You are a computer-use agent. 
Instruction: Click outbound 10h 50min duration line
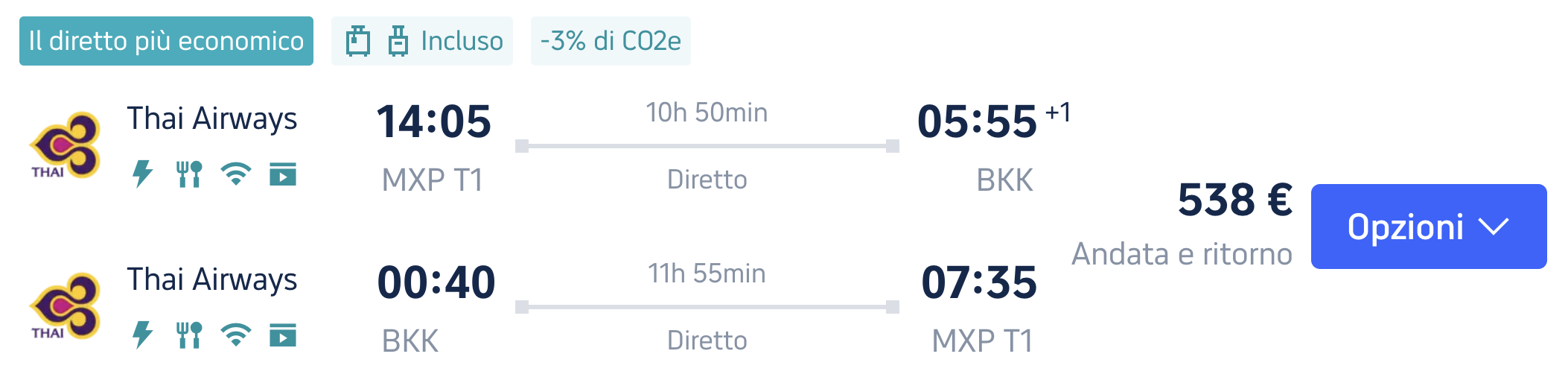coord(707,146)
